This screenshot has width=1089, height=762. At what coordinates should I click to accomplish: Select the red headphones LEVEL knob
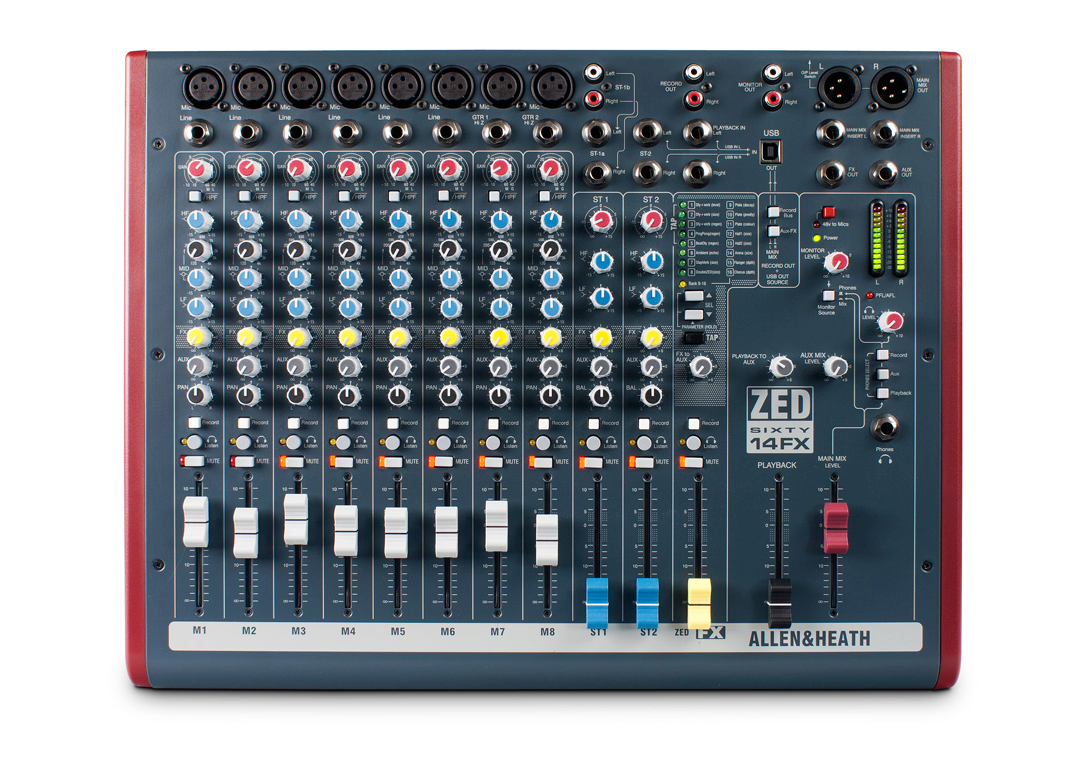click(x=890, y=322)
